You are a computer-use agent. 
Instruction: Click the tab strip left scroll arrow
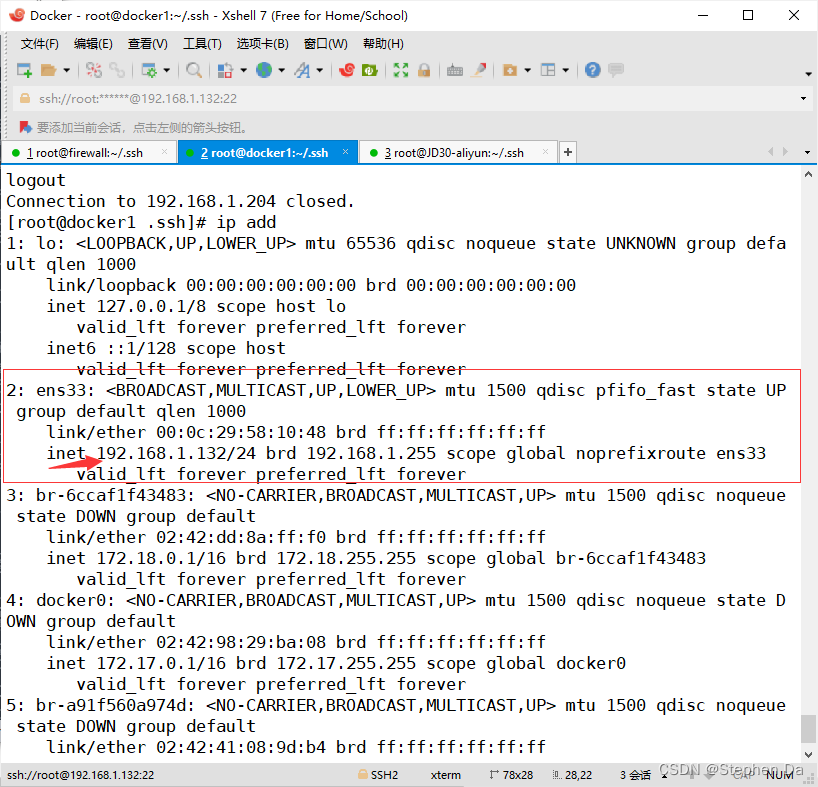pyautogui.click(x=771, y=152)
